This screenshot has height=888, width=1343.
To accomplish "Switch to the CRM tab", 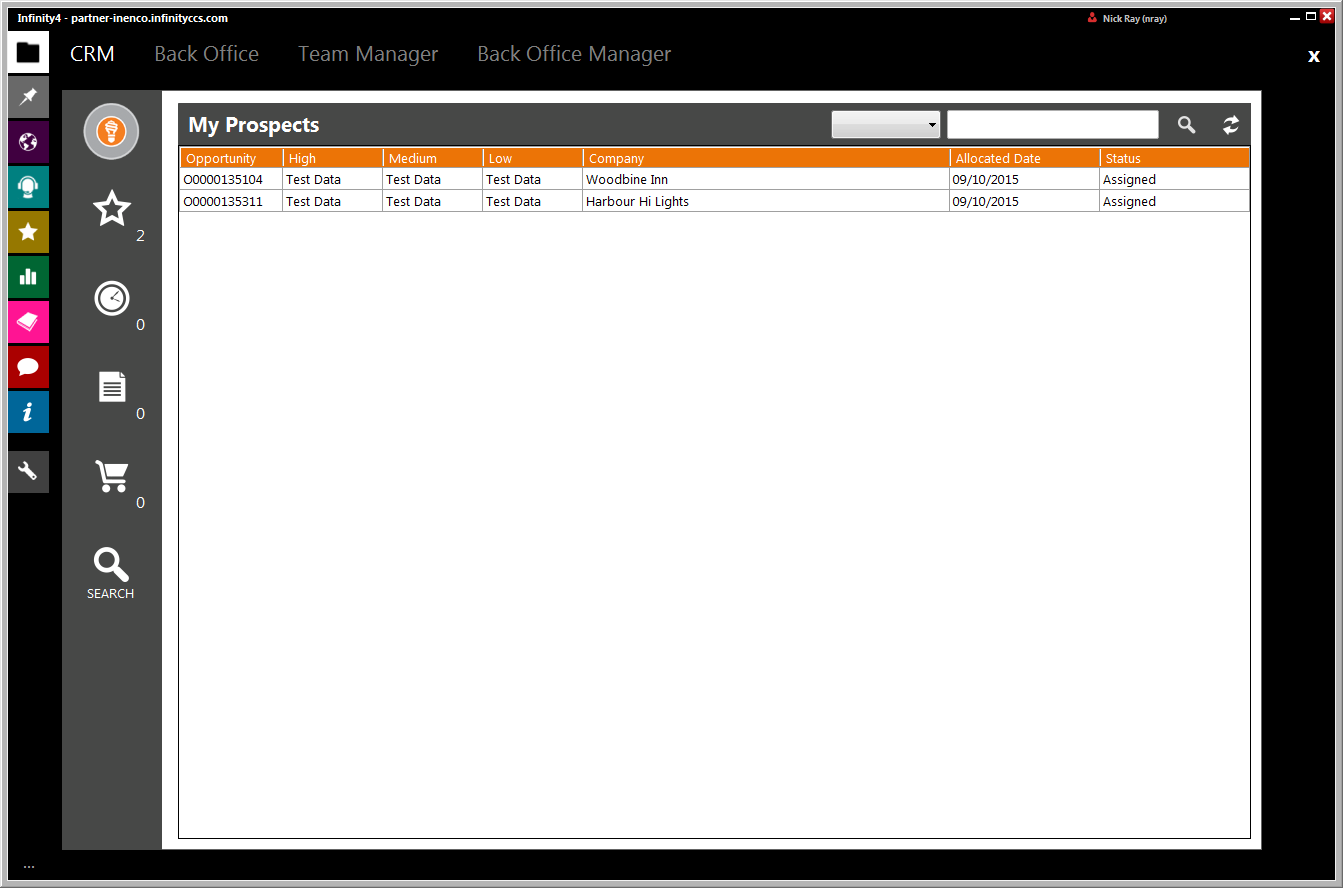I will pyautogui.click(x=92, y=54).
